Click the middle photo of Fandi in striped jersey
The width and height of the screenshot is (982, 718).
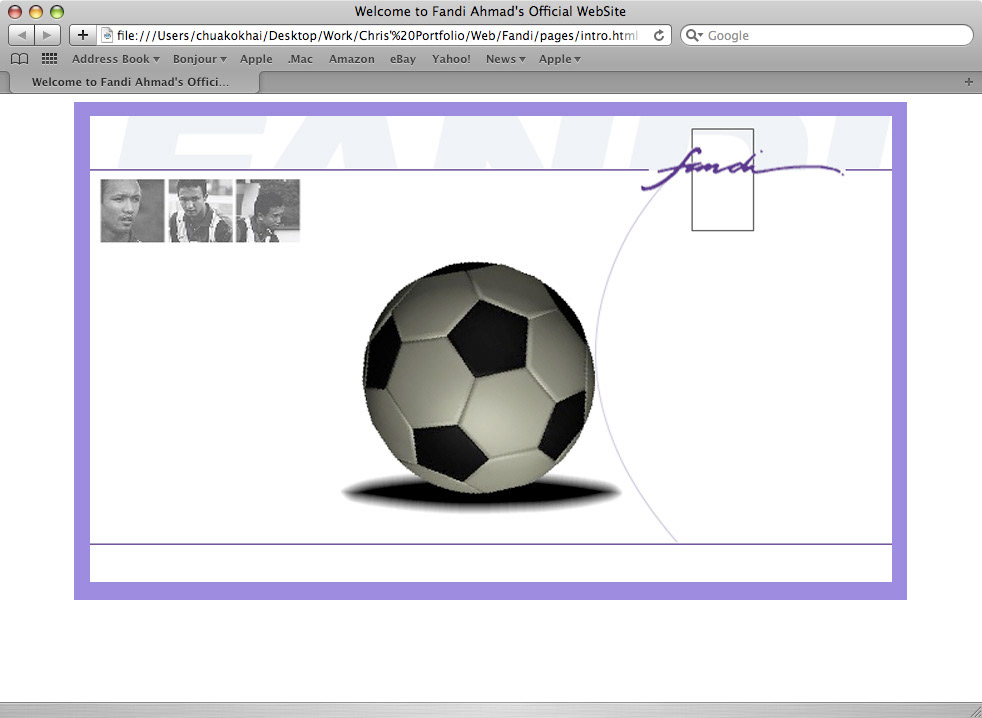(200, 211)
